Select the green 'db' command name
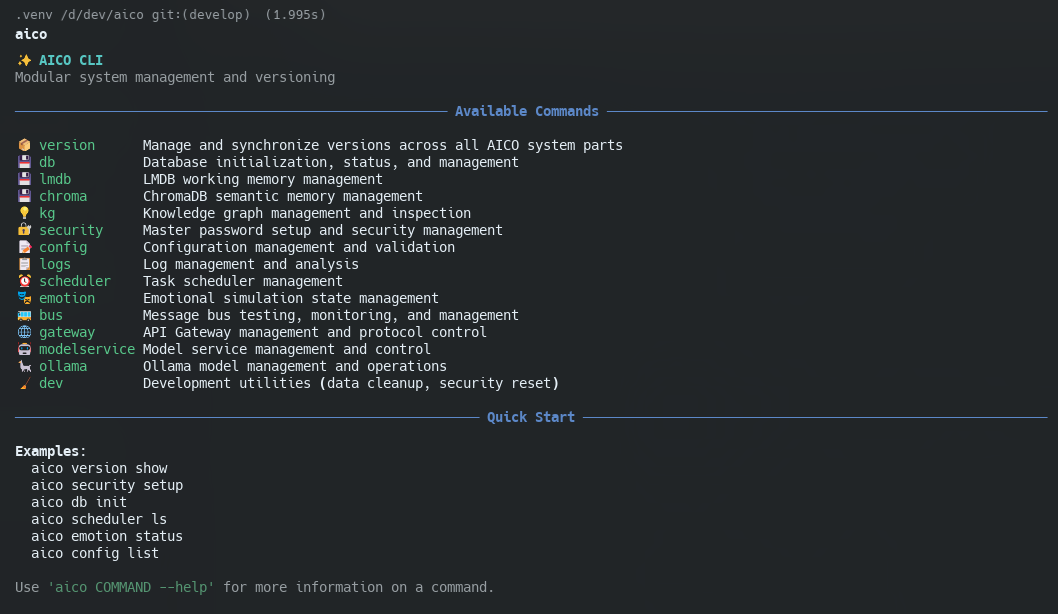Image resolution: width=1058 pixels, height=614 pixels. [47, 162]
